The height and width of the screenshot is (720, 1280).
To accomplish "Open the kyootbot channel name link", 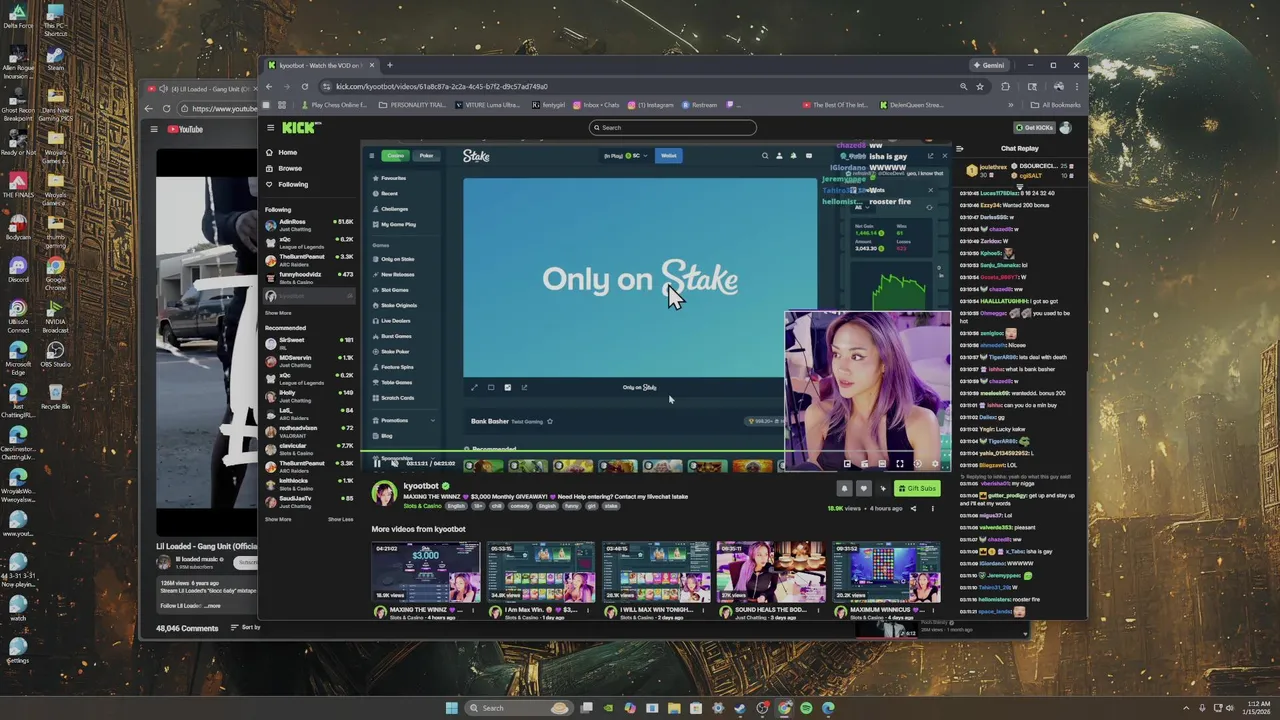I will click(421, 486).
